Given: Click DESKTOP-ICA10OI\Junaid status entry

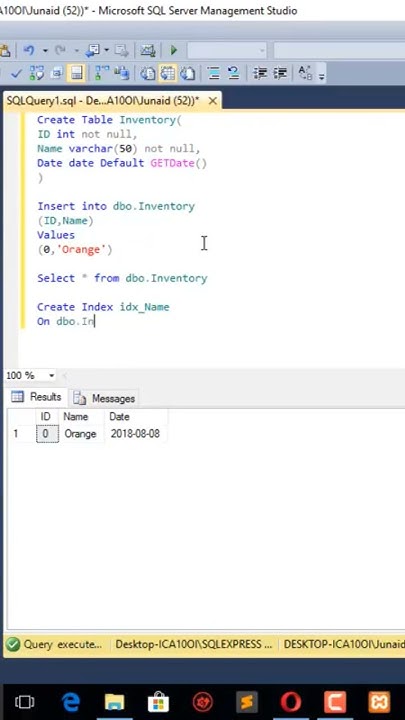Looking at the screenshot, I should tap(343, 645).
